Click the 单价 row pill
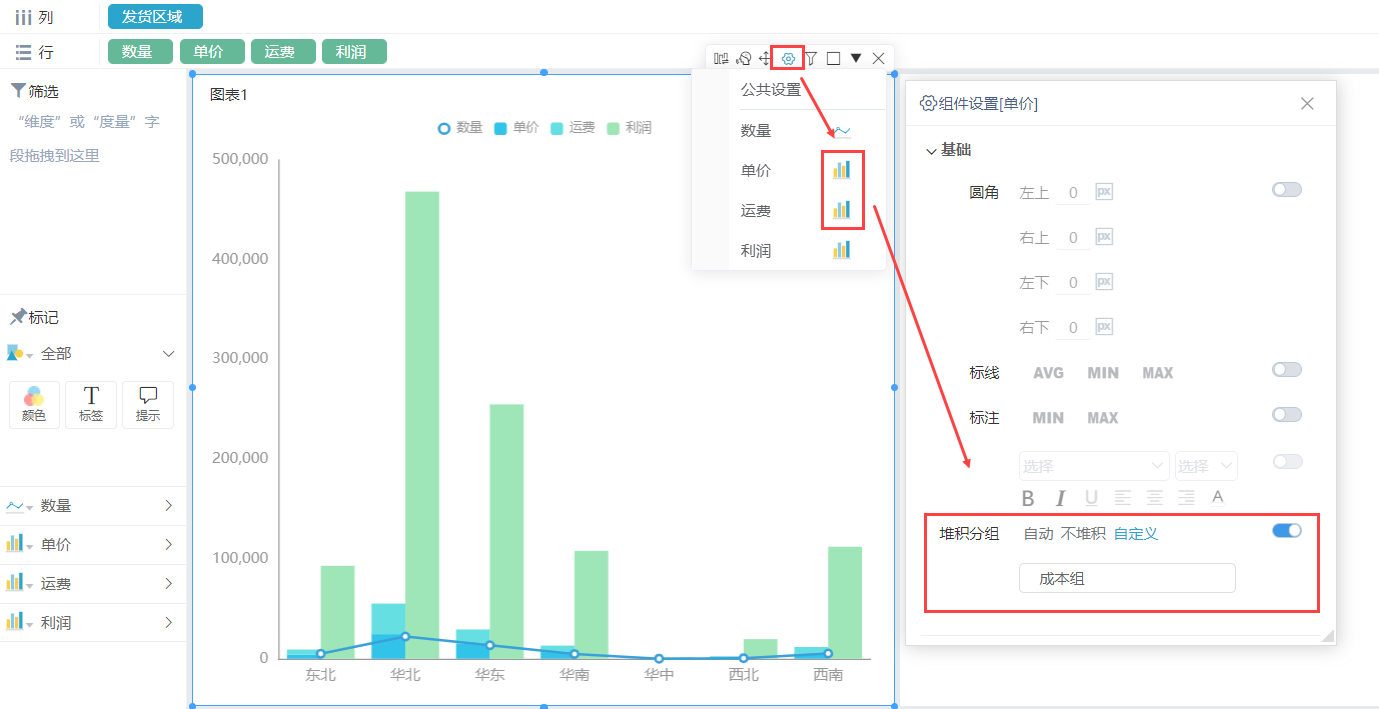The height and width of the screenshot is (709, 1379). 212,52
